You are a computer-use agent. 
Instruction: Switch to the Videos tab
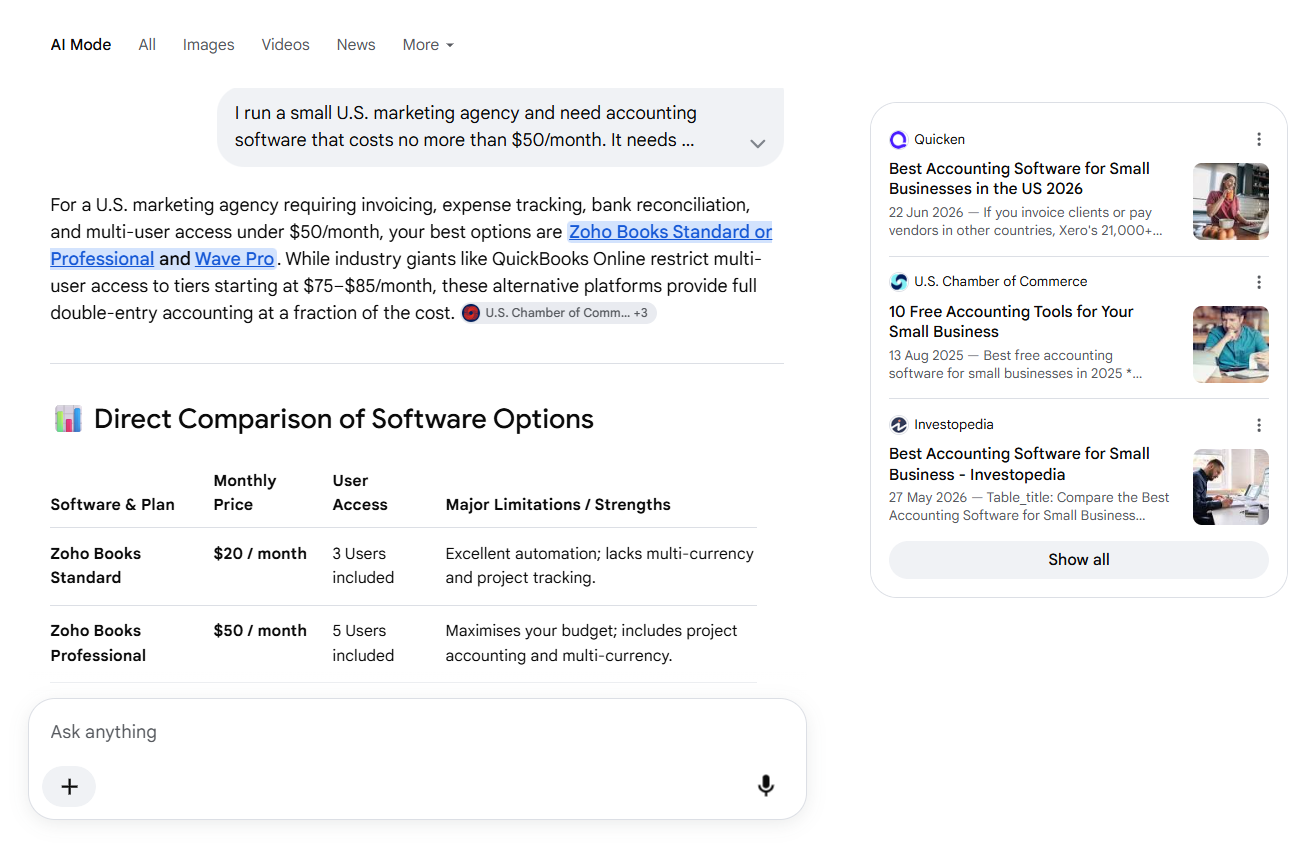pos(285,45)
